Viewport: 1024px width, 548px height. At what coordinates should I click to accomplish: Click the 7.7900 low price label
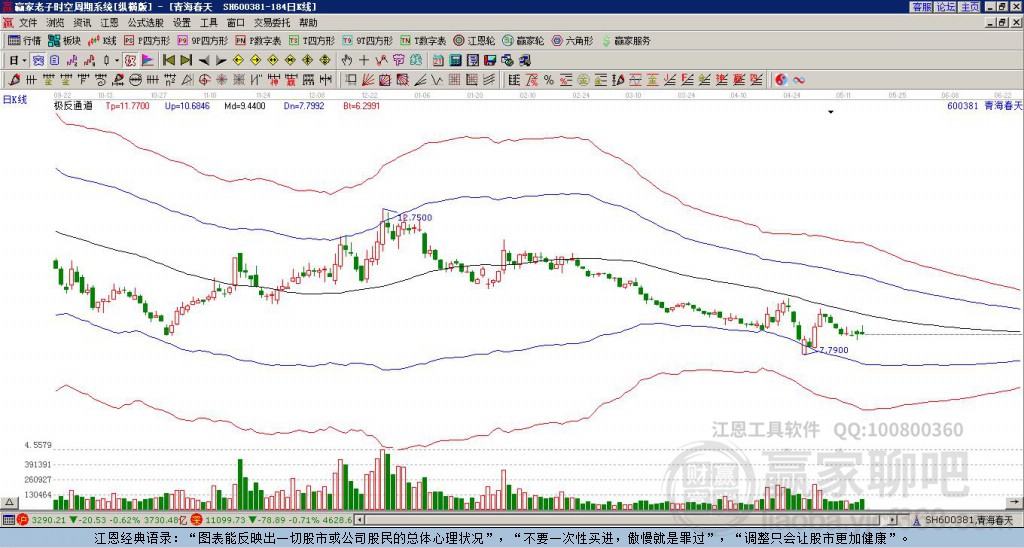point(833,350)
